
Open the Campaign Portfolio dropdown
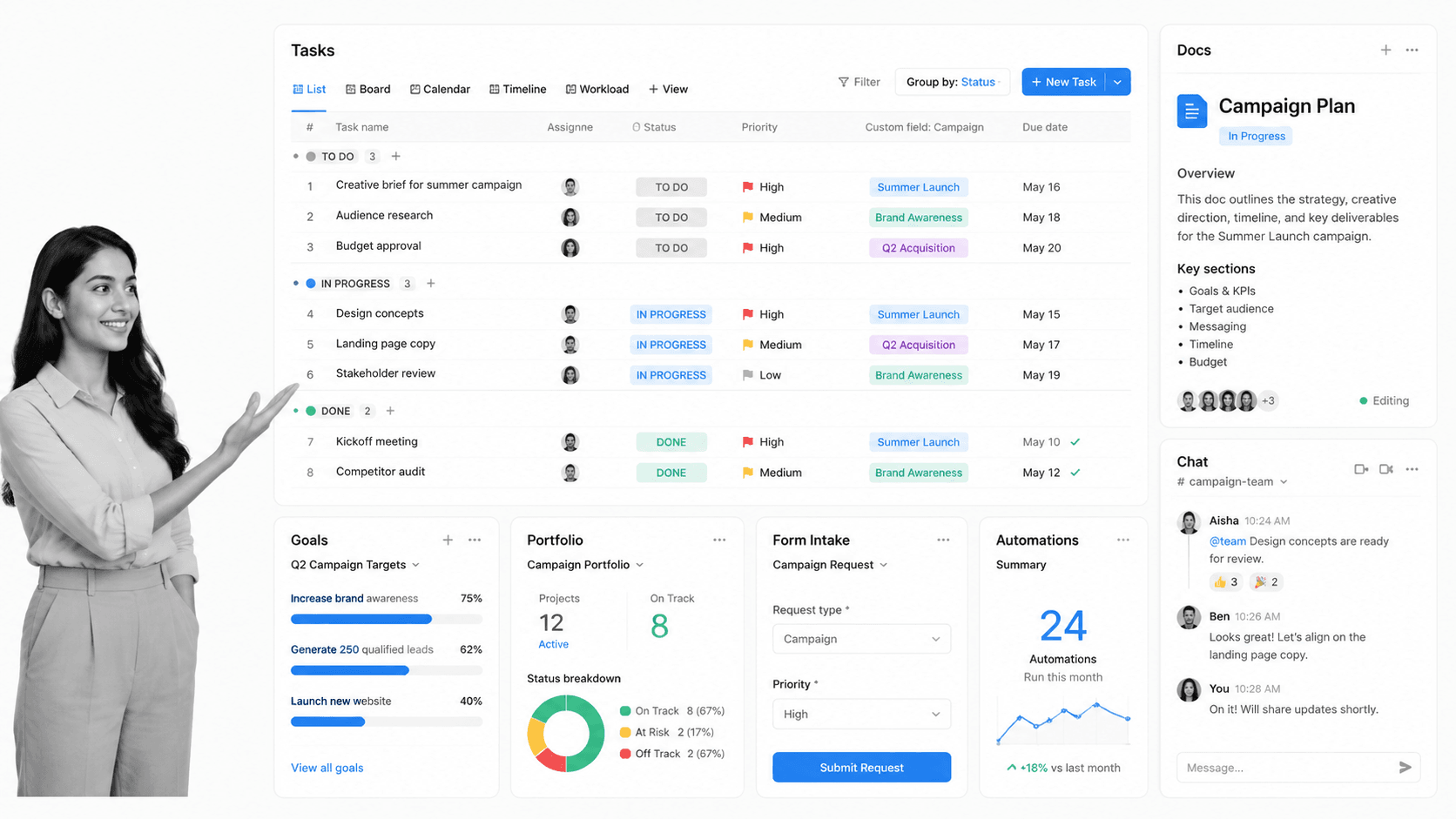(x=585, y=565)
